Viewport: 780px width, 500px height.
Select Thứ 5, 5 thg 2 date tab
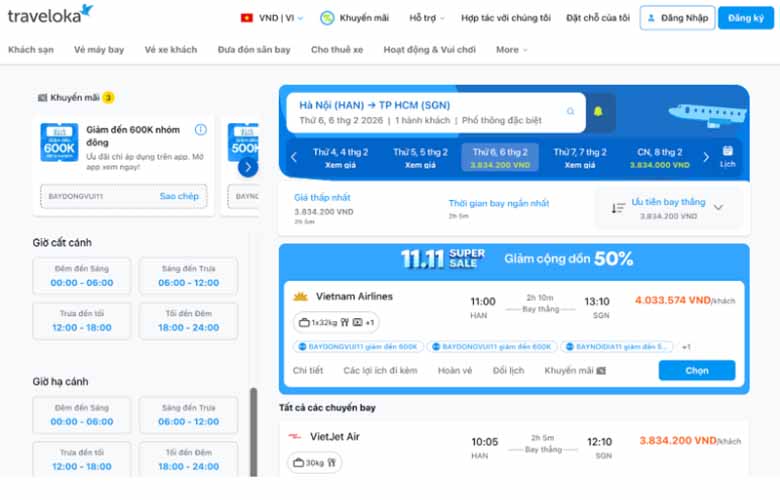click(420, 157)
